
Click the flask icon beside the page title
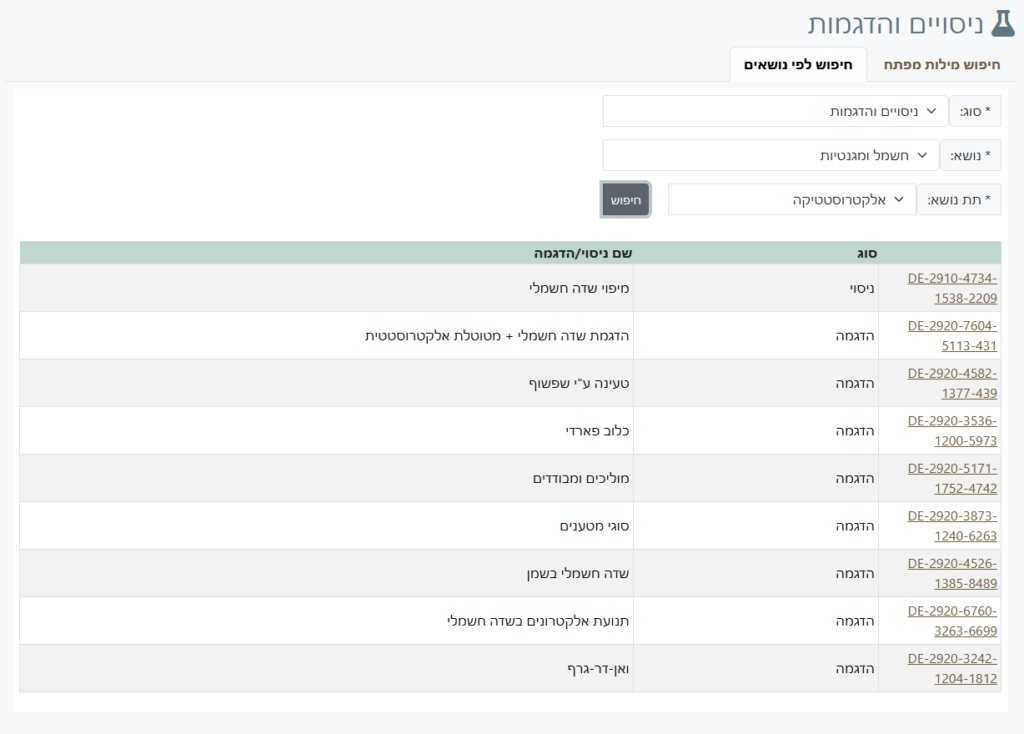pos(1001,23)
